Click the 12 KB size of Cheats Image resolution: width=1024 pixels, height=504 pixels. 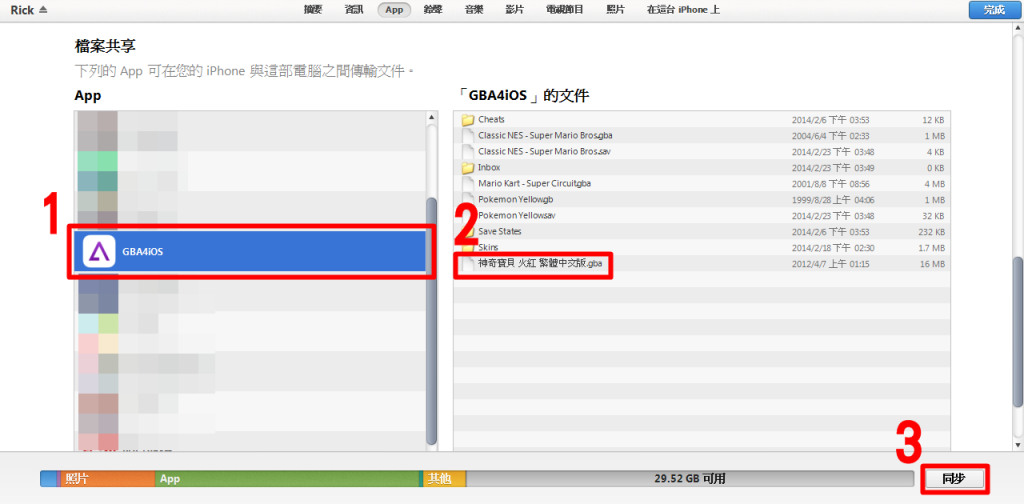click(933, 121)
